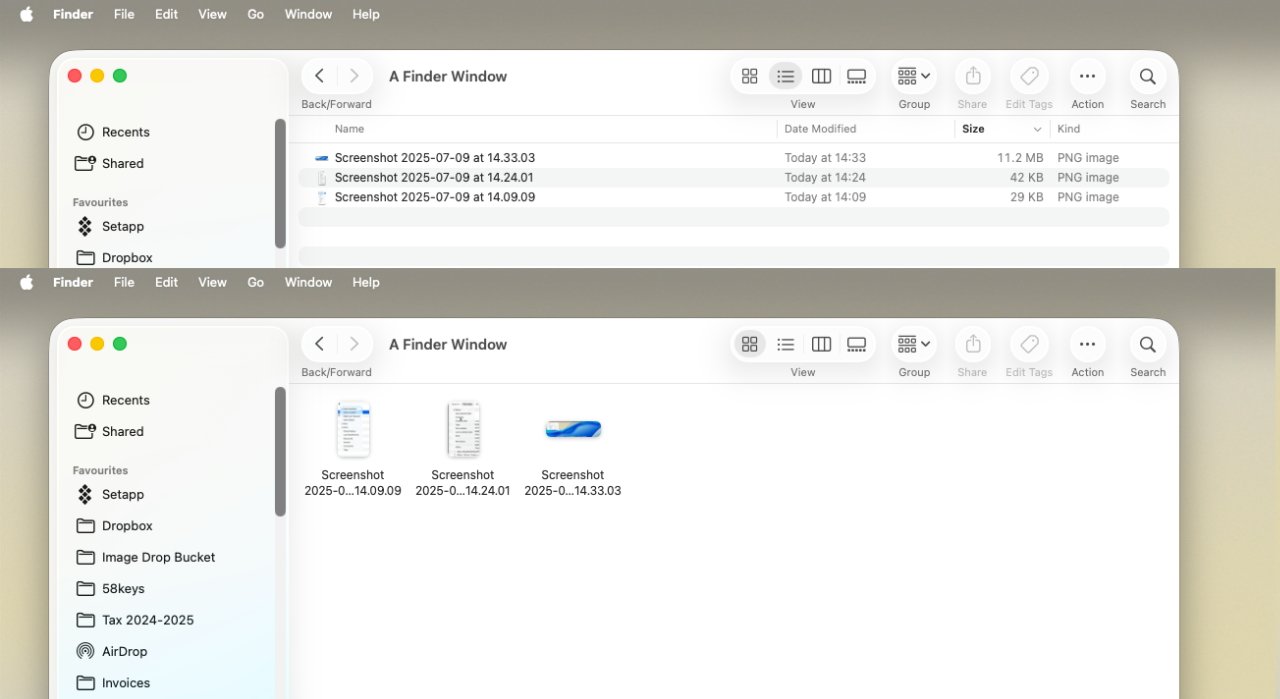Click Search magnifier in icon-view window

(1147, 344)
